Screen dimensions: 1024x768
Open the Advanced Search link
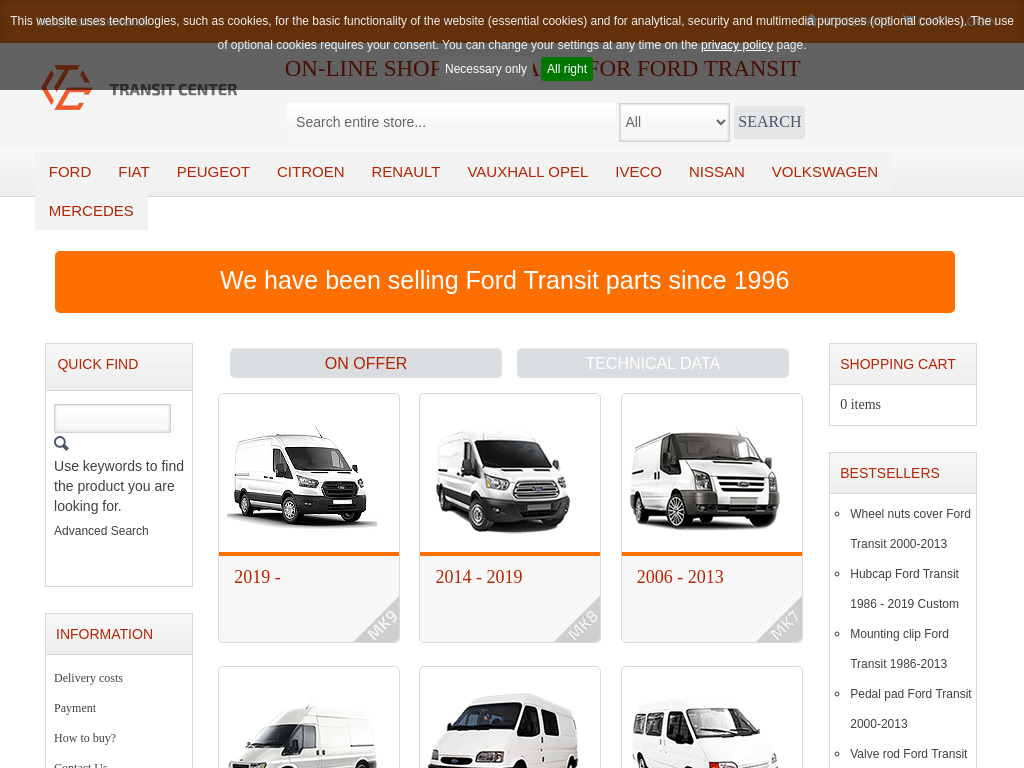101,531
